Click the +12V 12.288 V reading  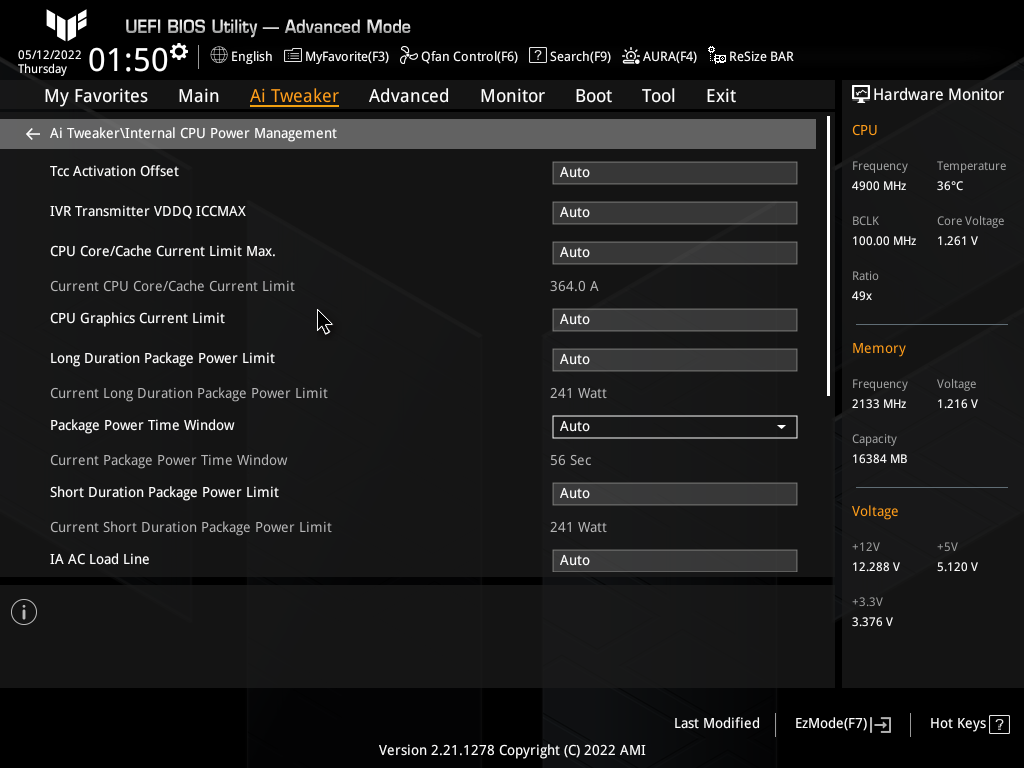(x=876, y=567)
